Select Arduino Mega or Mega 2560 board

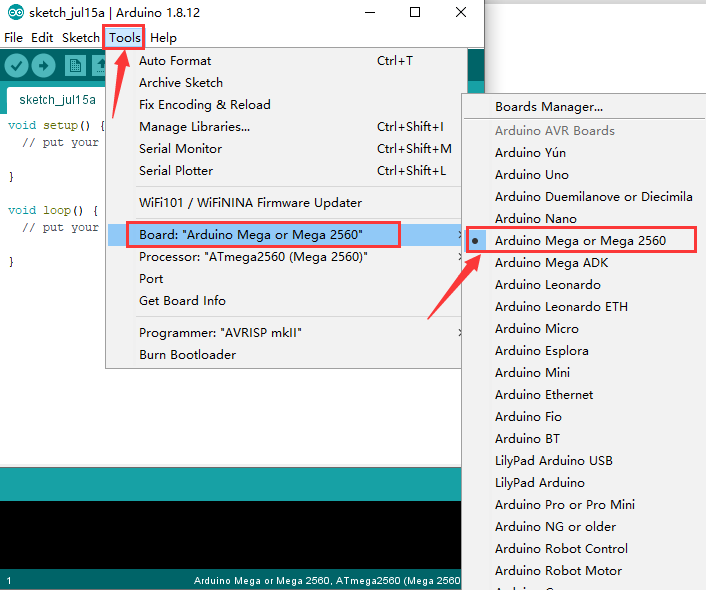tap(584, 241)
